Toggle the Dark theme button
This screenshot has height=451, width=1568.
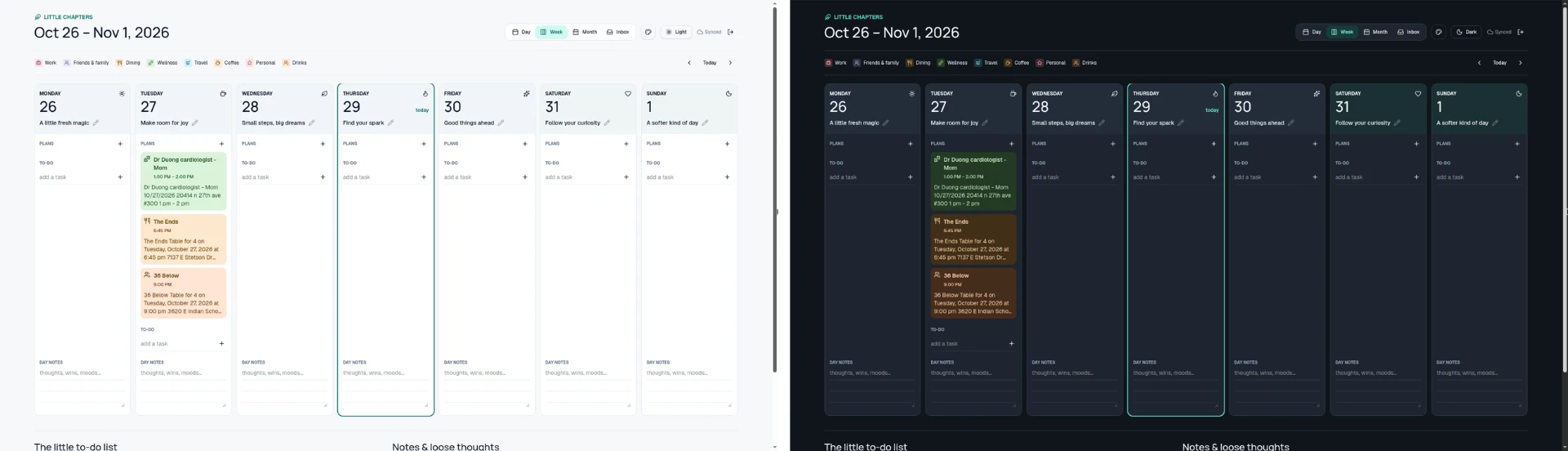1467,32
